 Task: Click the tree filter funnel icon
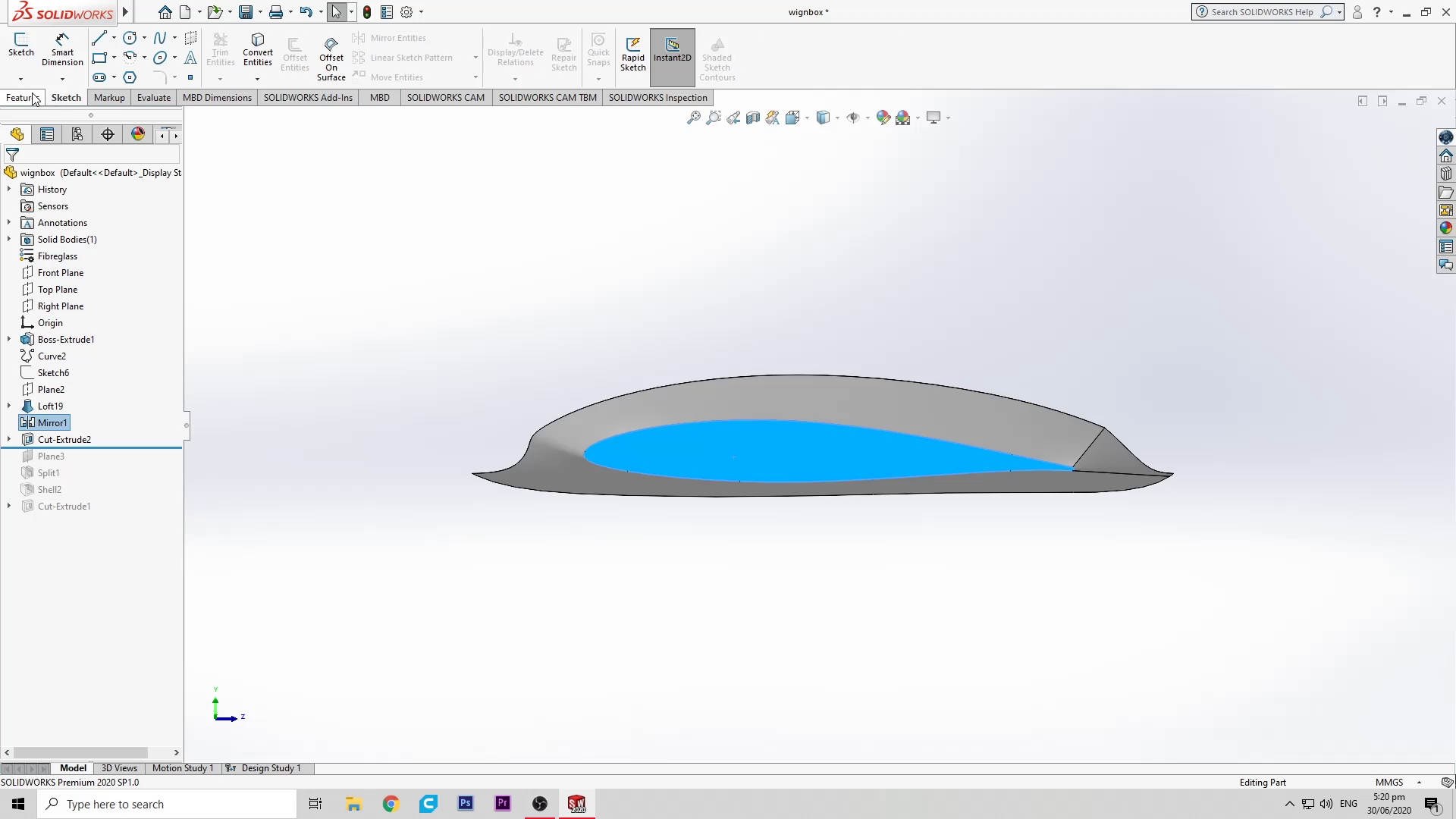[x=12, y=155]
